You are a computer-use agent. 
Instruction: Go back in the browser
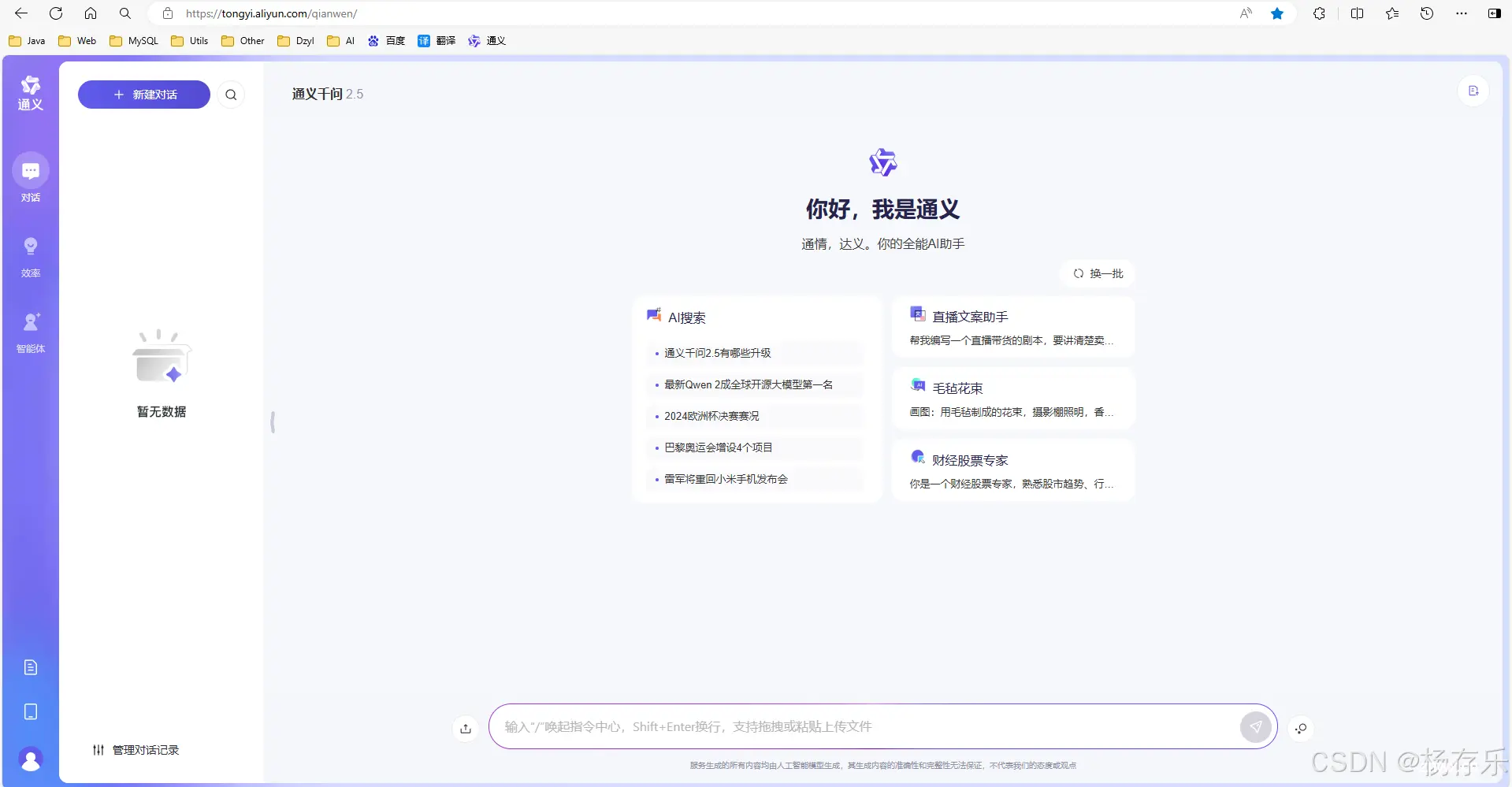[x=21, y=13]
